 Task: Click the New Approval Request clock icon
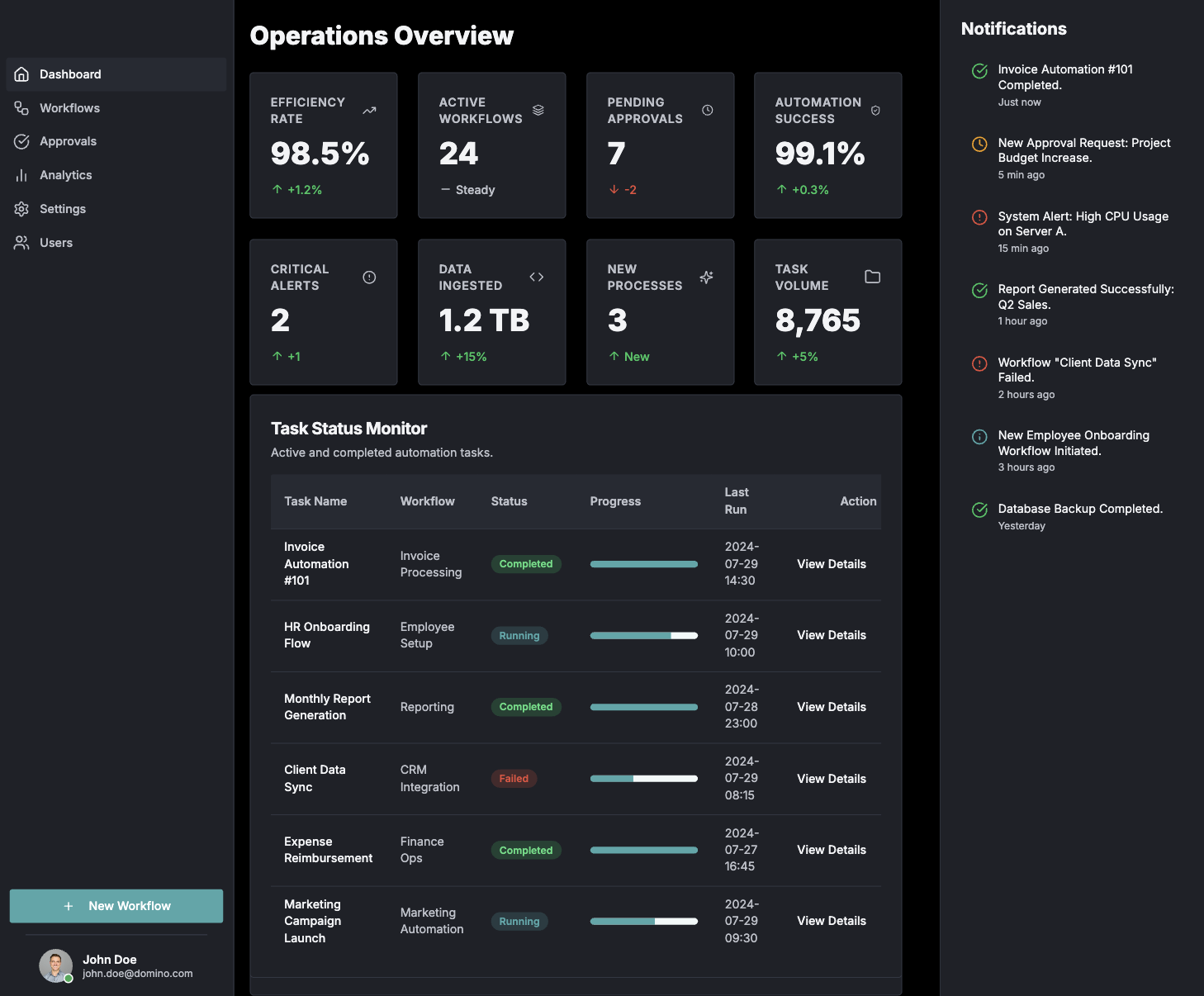coord(979,144)
